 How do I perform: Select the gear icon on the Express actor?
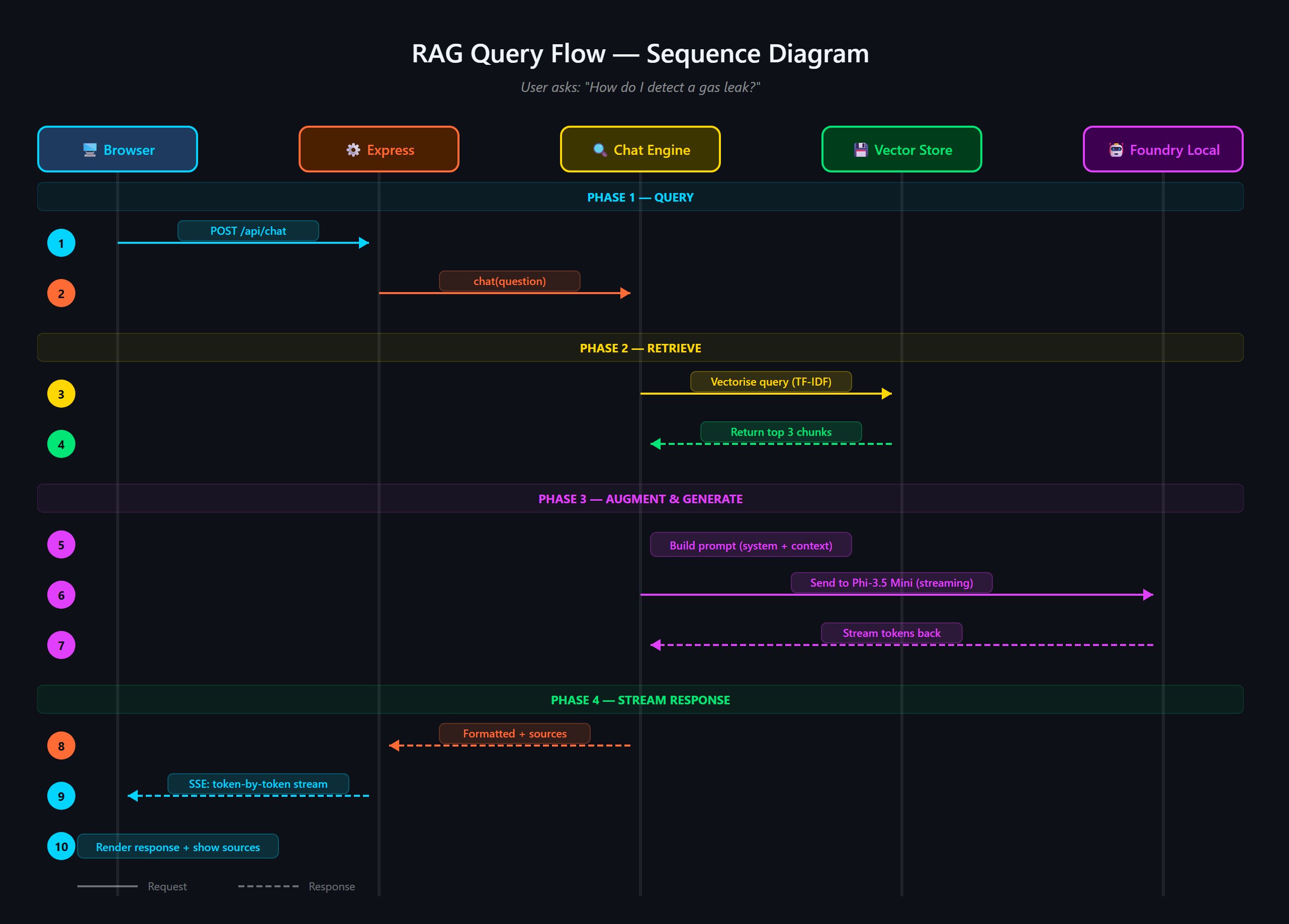click(352, 149)
